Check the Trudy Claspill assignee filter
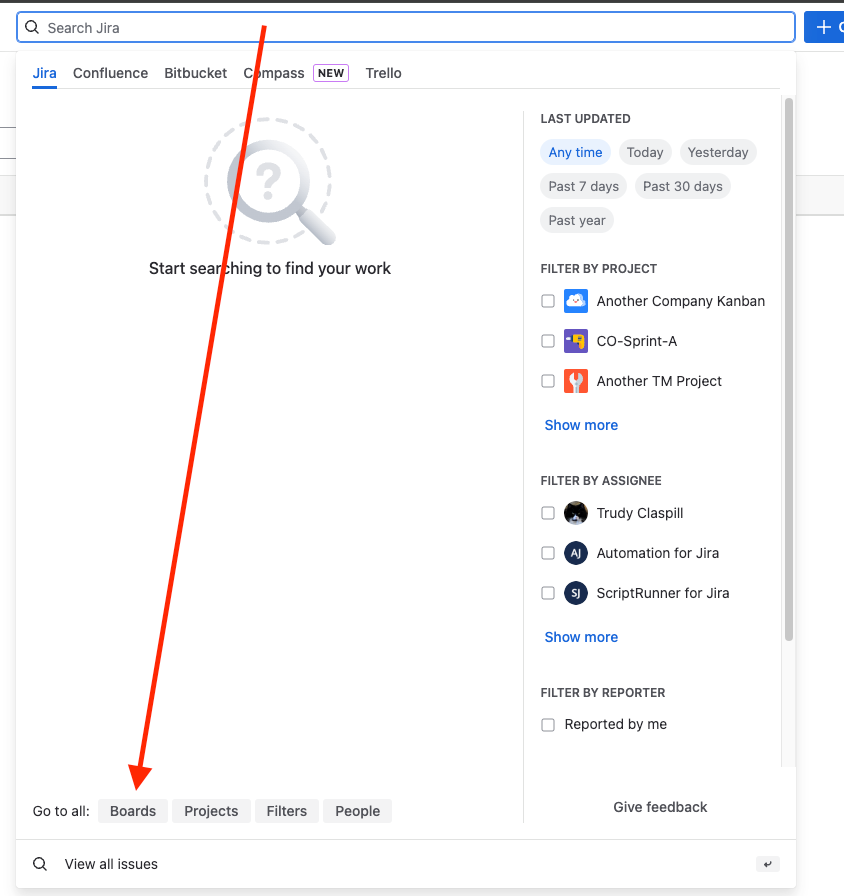The height and width of the screenshot is (896, 844). [548, 513]
